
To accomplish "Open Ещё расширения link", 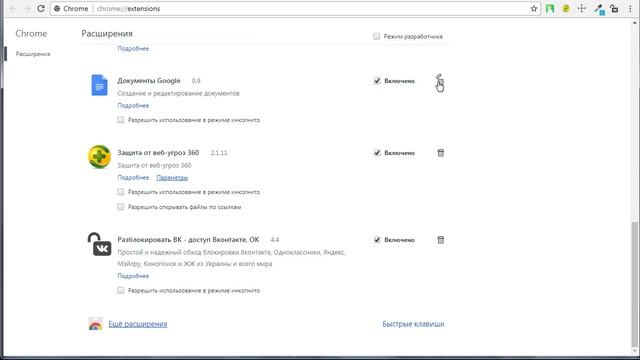I will [x=138, y=324].
